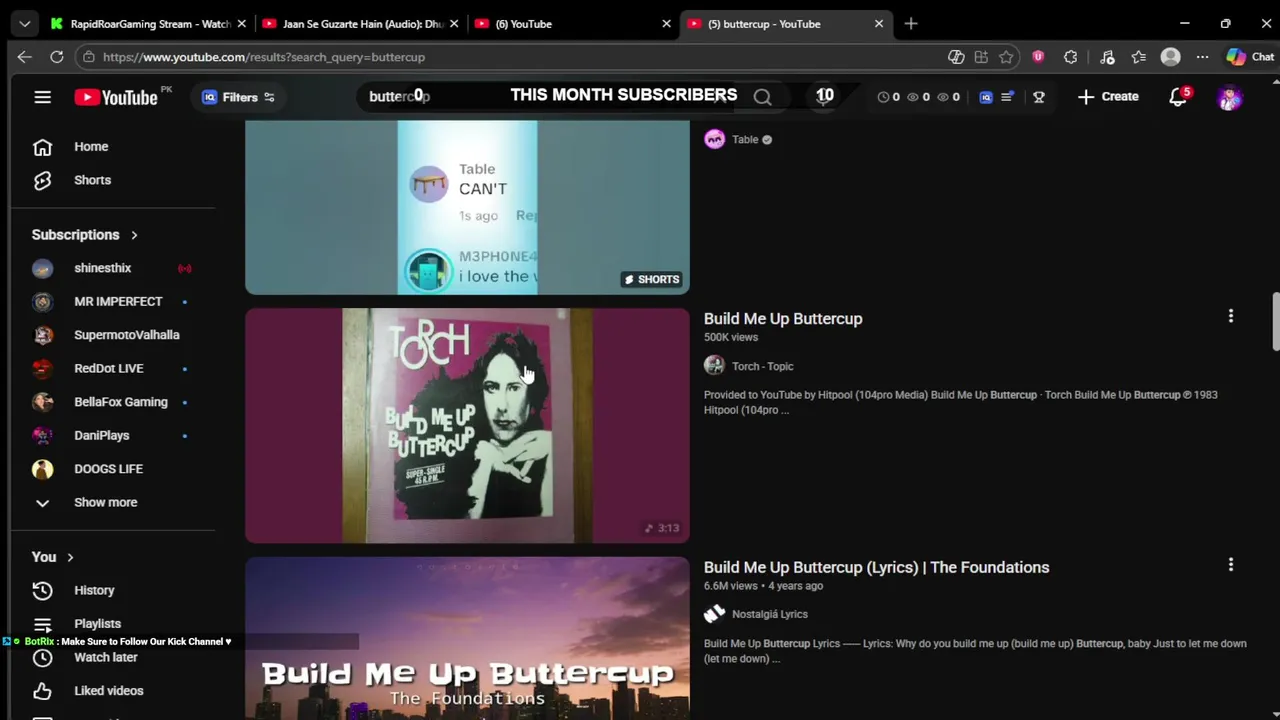Open the account avatar menu

[1229, 97]
